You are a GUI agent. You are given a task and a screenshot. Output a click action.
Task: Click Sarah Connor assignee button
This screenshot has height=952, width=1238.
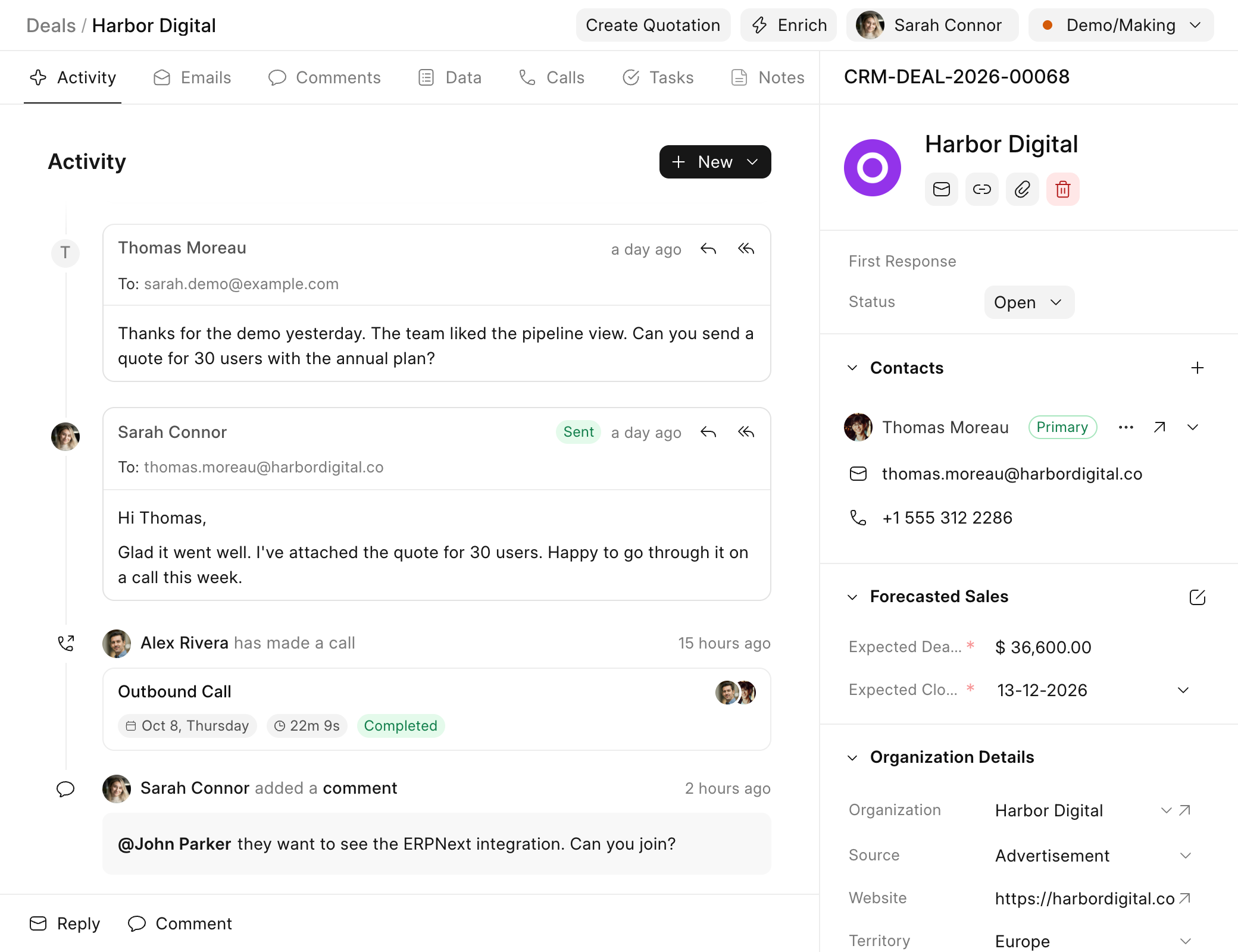pyautogui.click(x=932, y=25)
